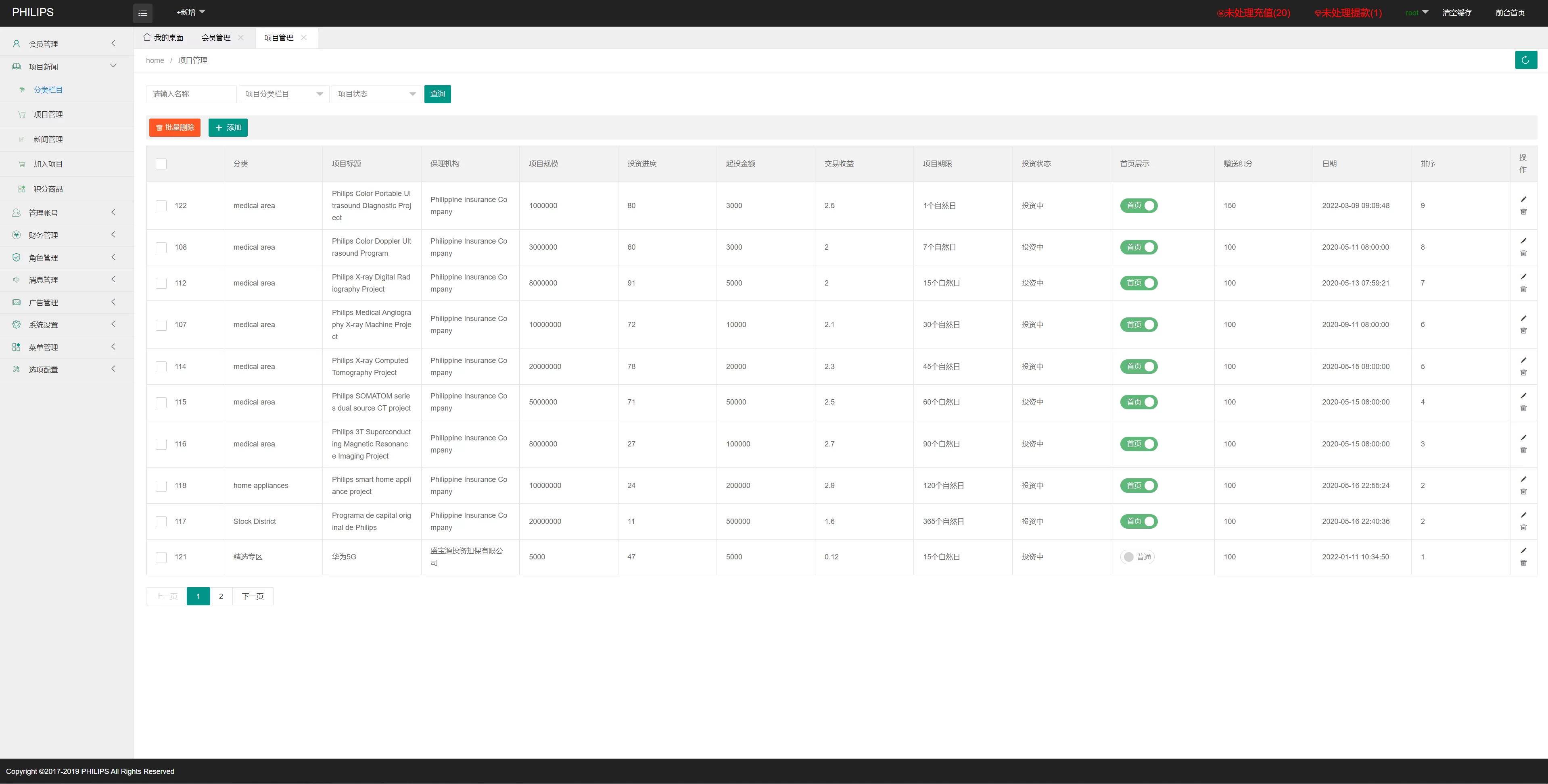
Task: Check the select-all header checkbox
Action: 161,164
